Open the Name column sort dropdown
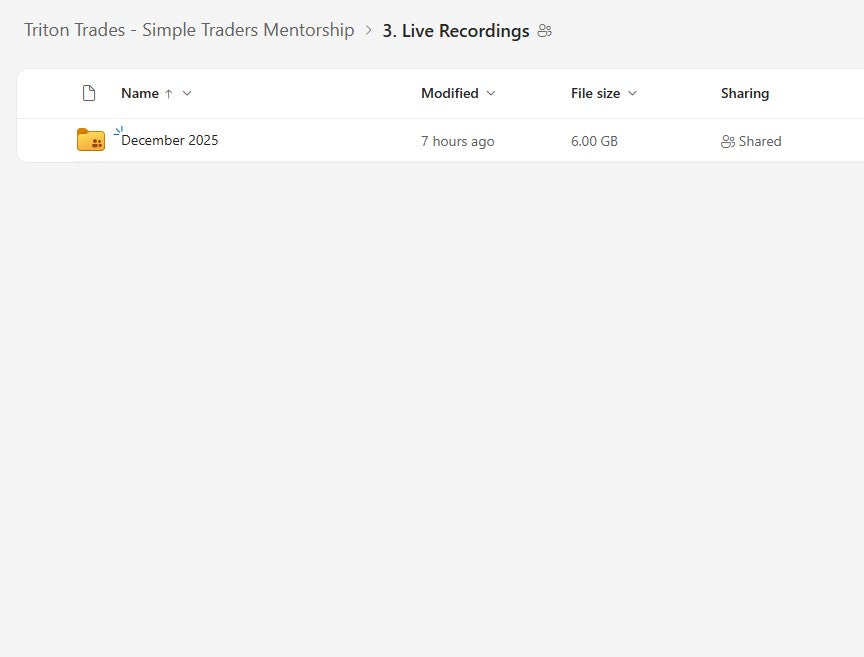Image resolution: width=864 pixels, height=657 pixels. pos(185,93)
